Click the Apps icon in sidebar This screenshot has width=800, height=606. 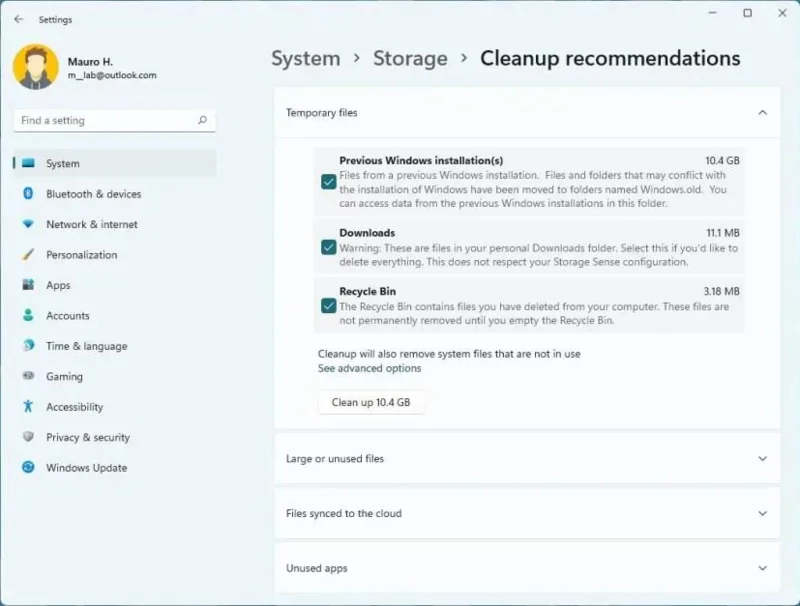(x=29, y=285)
